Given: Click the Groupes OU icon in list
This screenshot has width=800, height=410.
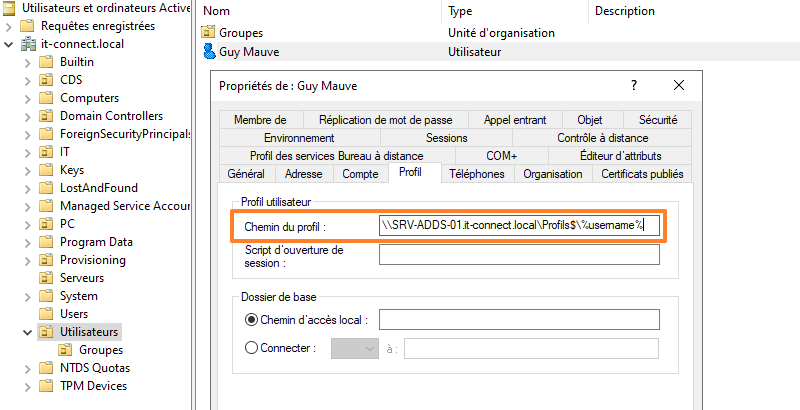Looking at the screenshot, I should click(x=208, y=33).
